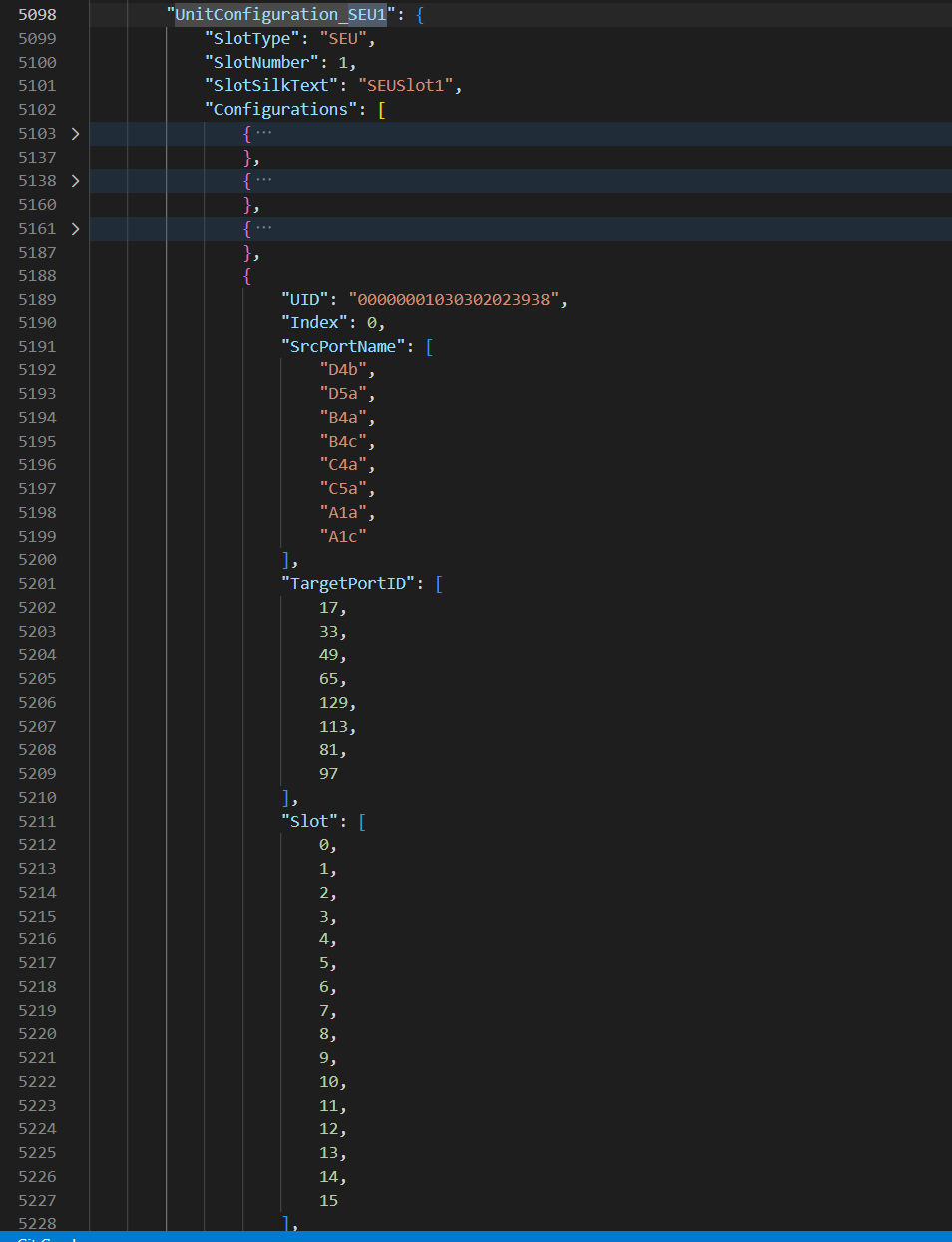Expand the folded block at line 5138
Screen dimensions: 952x1242
click(x=75, y=181)
